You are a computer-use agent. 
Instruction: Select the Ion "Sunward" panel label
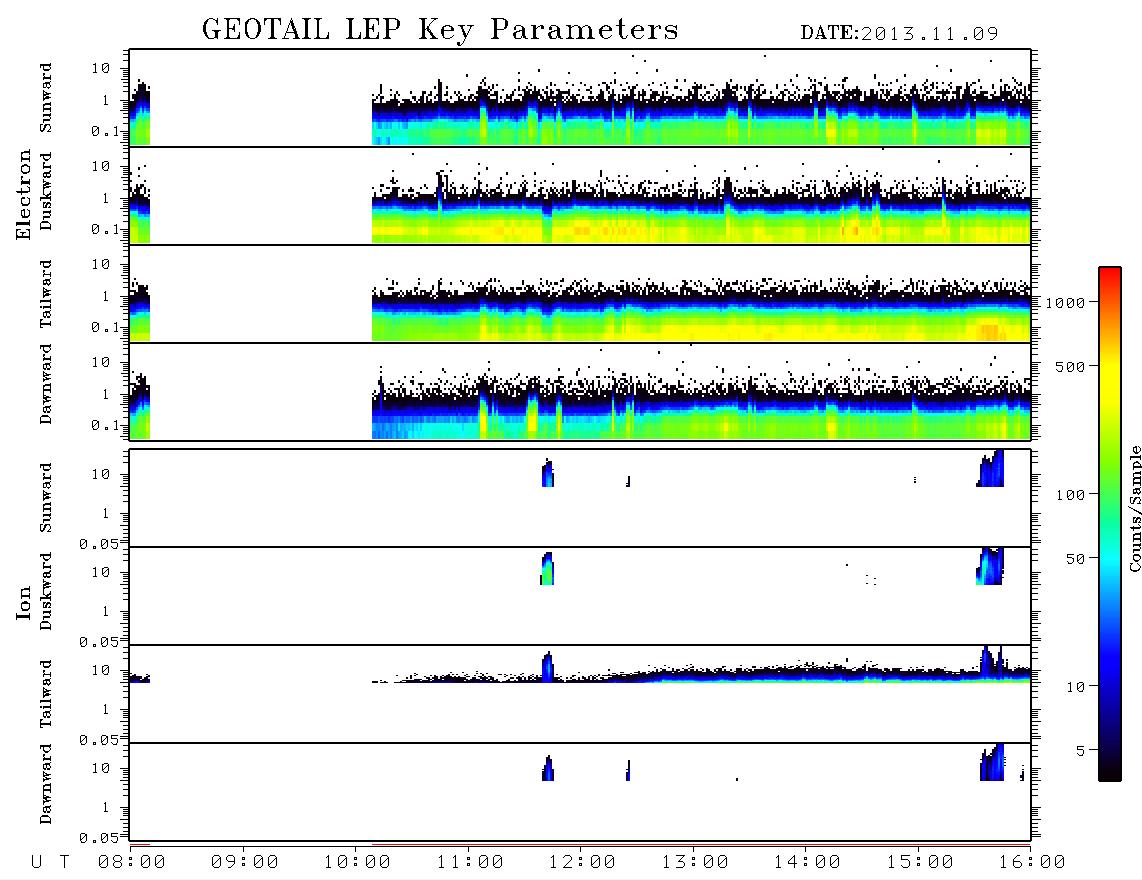pyautogui.click(x=45, y=498)
